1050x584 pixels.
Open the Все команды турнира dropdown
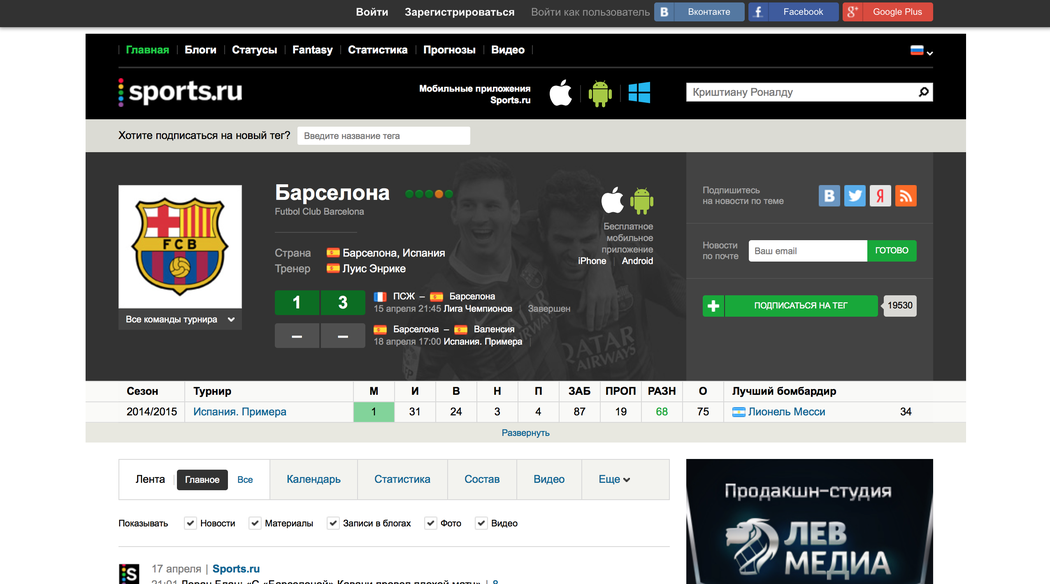(180, 320)
